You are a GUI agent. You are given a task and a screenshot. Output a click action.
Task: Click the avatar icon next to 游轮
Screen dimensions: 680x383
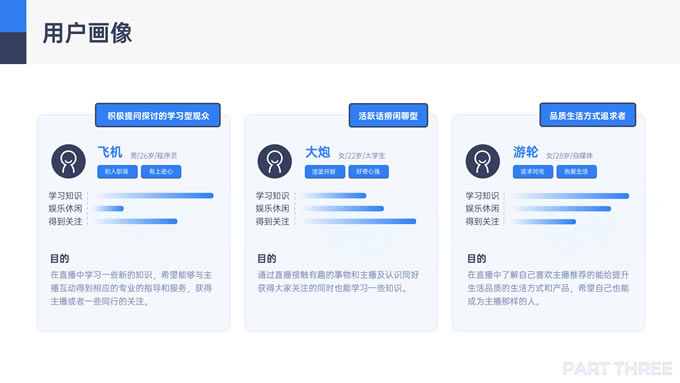pos(483,161)
